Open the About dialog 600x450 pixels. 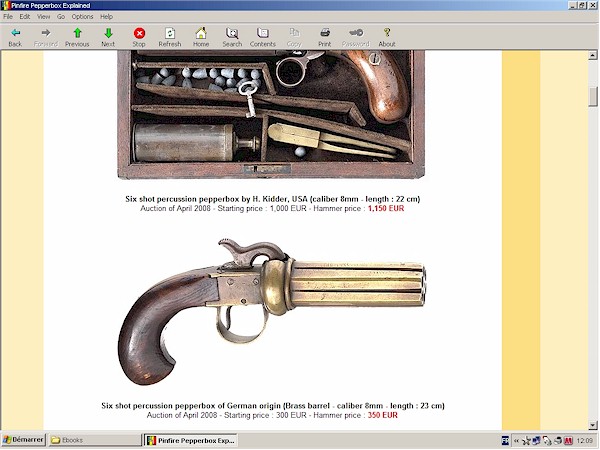coord(387,38)
